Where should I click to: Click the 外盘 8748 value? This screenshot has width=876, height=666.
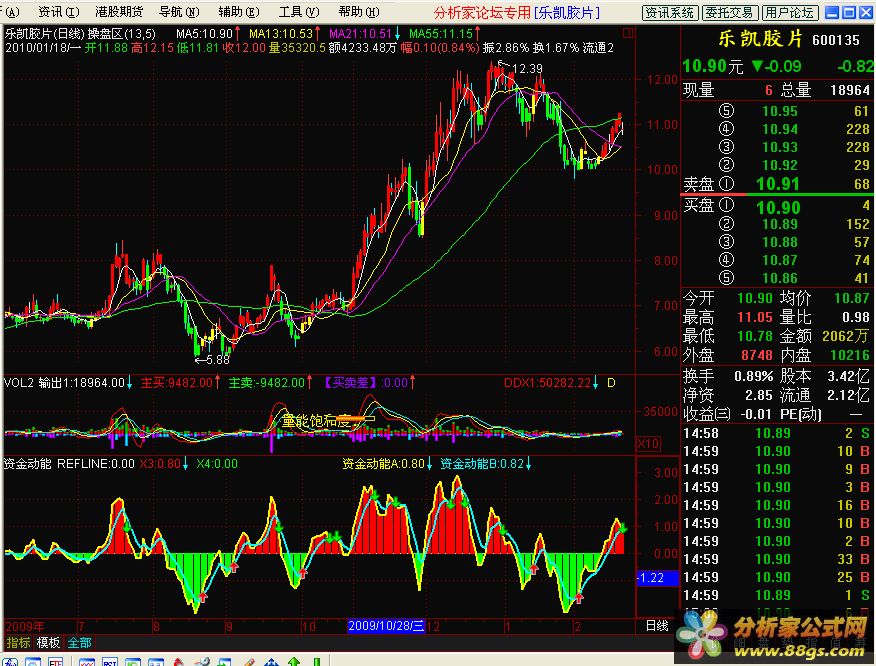(x=756, y=355)
